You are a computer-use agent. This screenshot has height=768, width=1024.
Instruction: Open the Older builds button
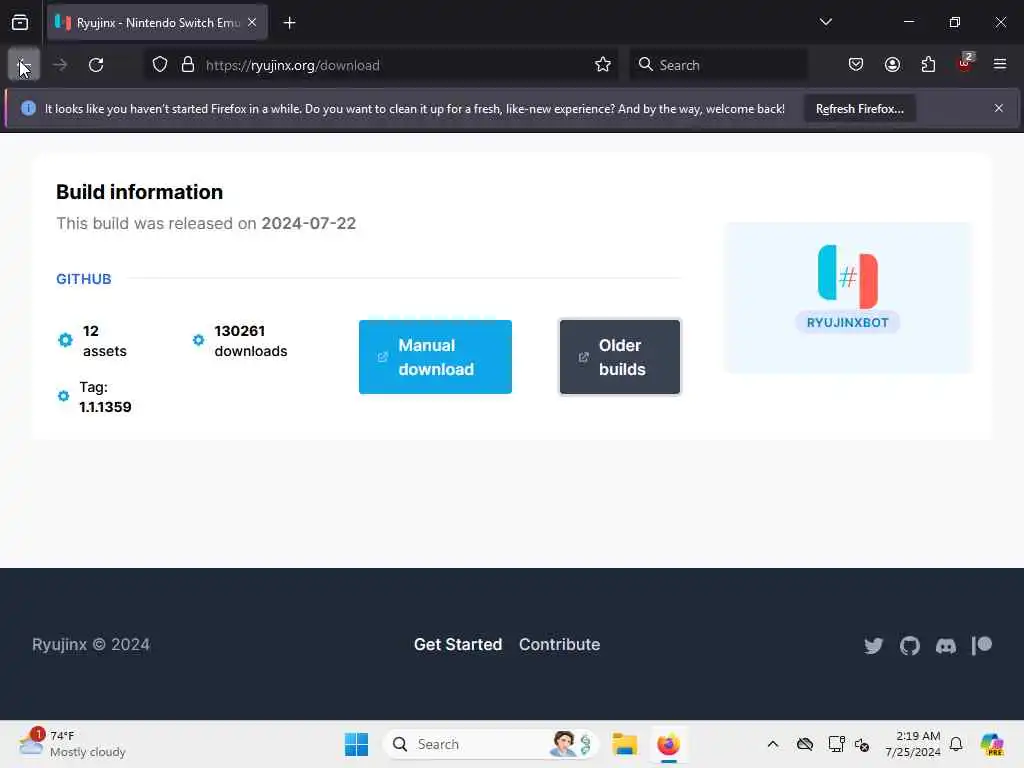click(620, 357)
